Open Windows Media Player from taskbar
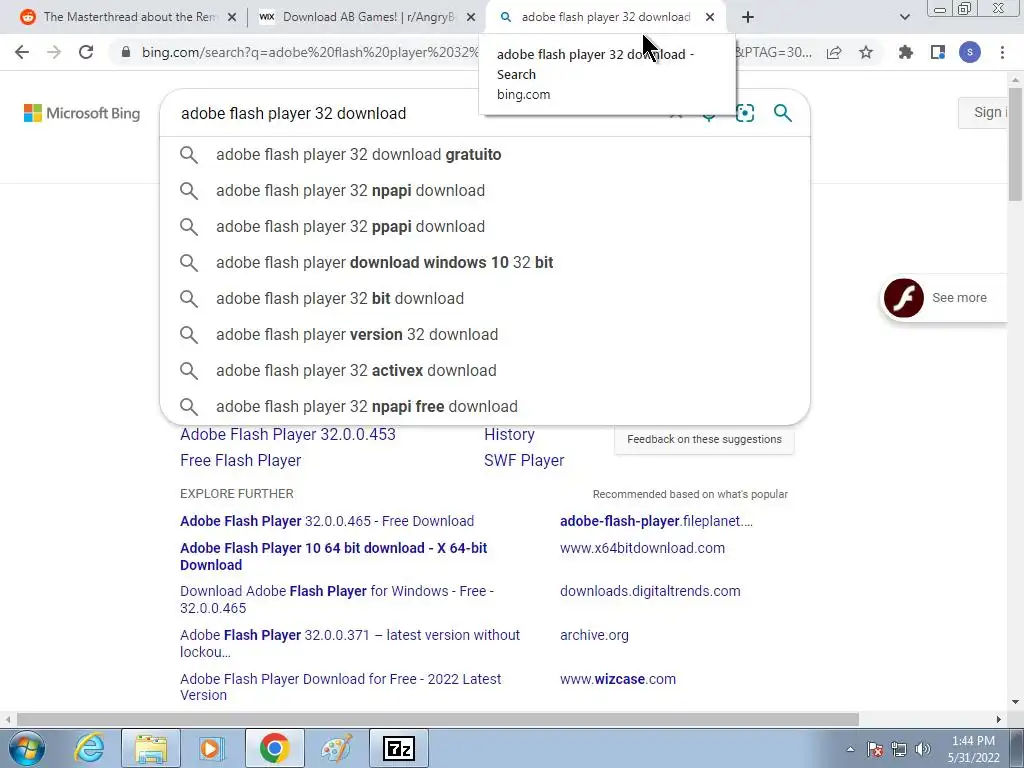 [x=211, y=748]
